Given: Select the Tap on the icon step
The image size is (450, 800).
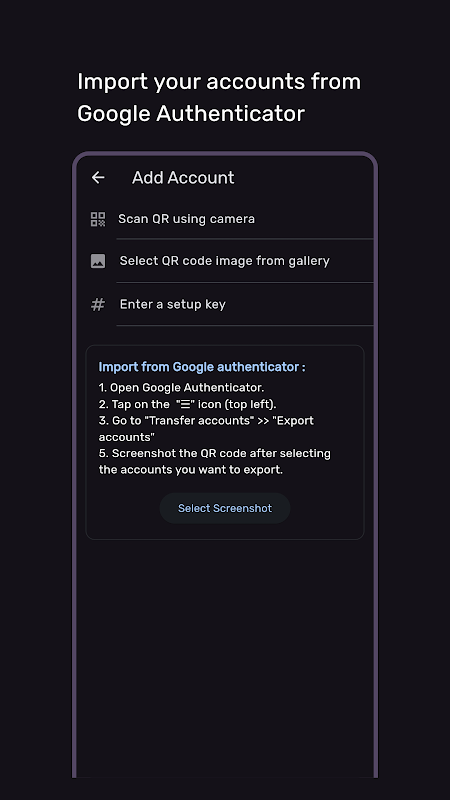Looking at the screenshot, I should tap(187, 405).
